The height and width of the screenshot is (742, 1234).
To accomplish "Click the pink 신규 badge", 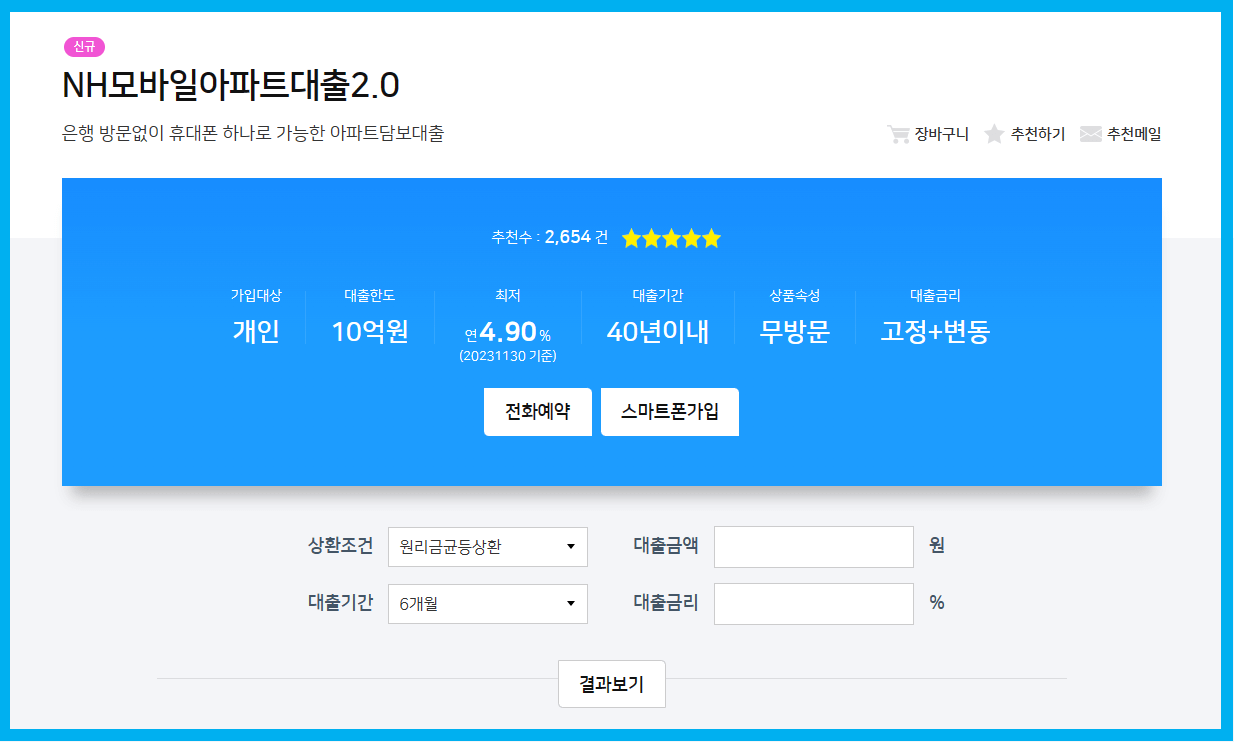I will pos(84,47).
